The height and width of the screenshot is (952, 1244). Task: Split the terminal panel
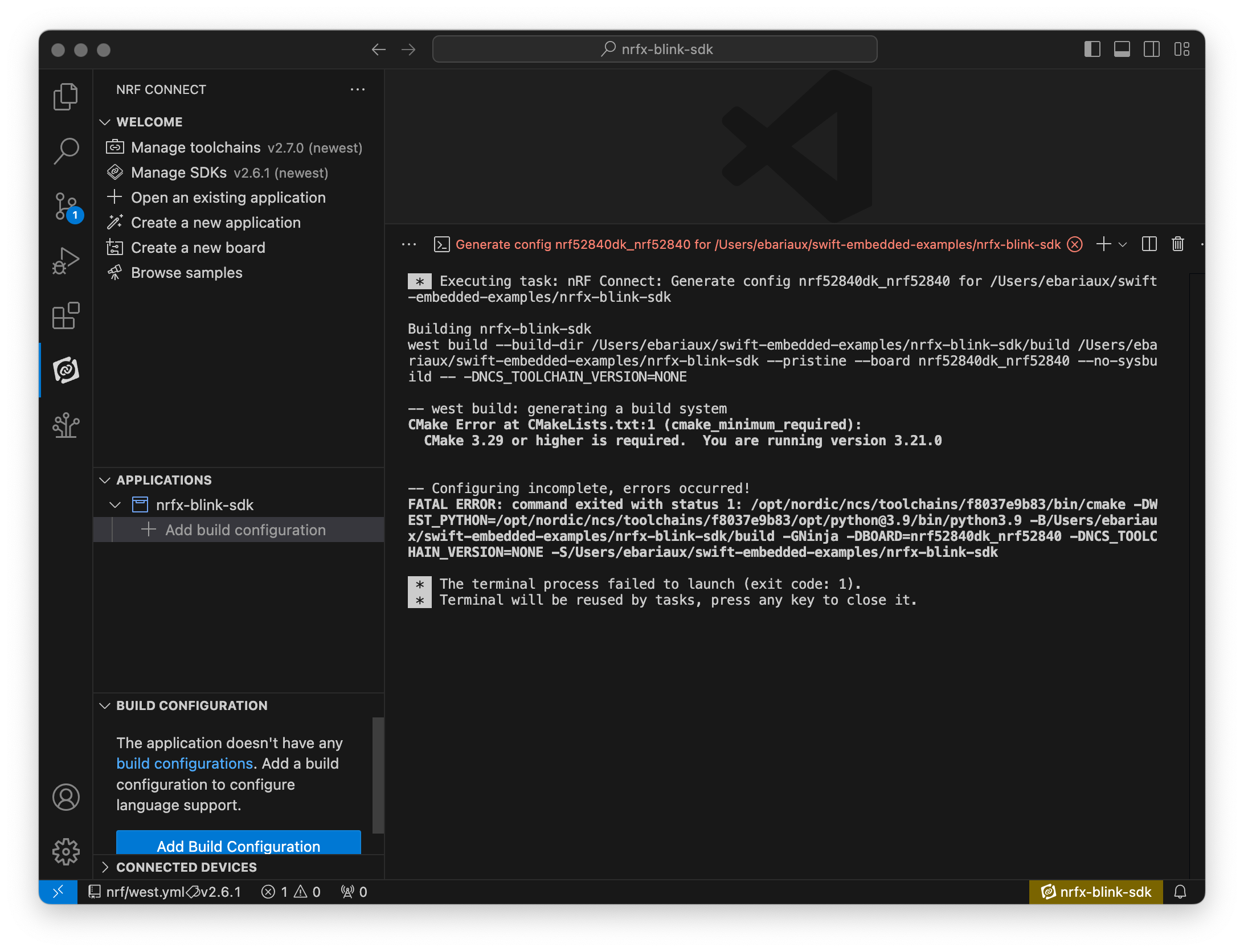point(1149,244)
